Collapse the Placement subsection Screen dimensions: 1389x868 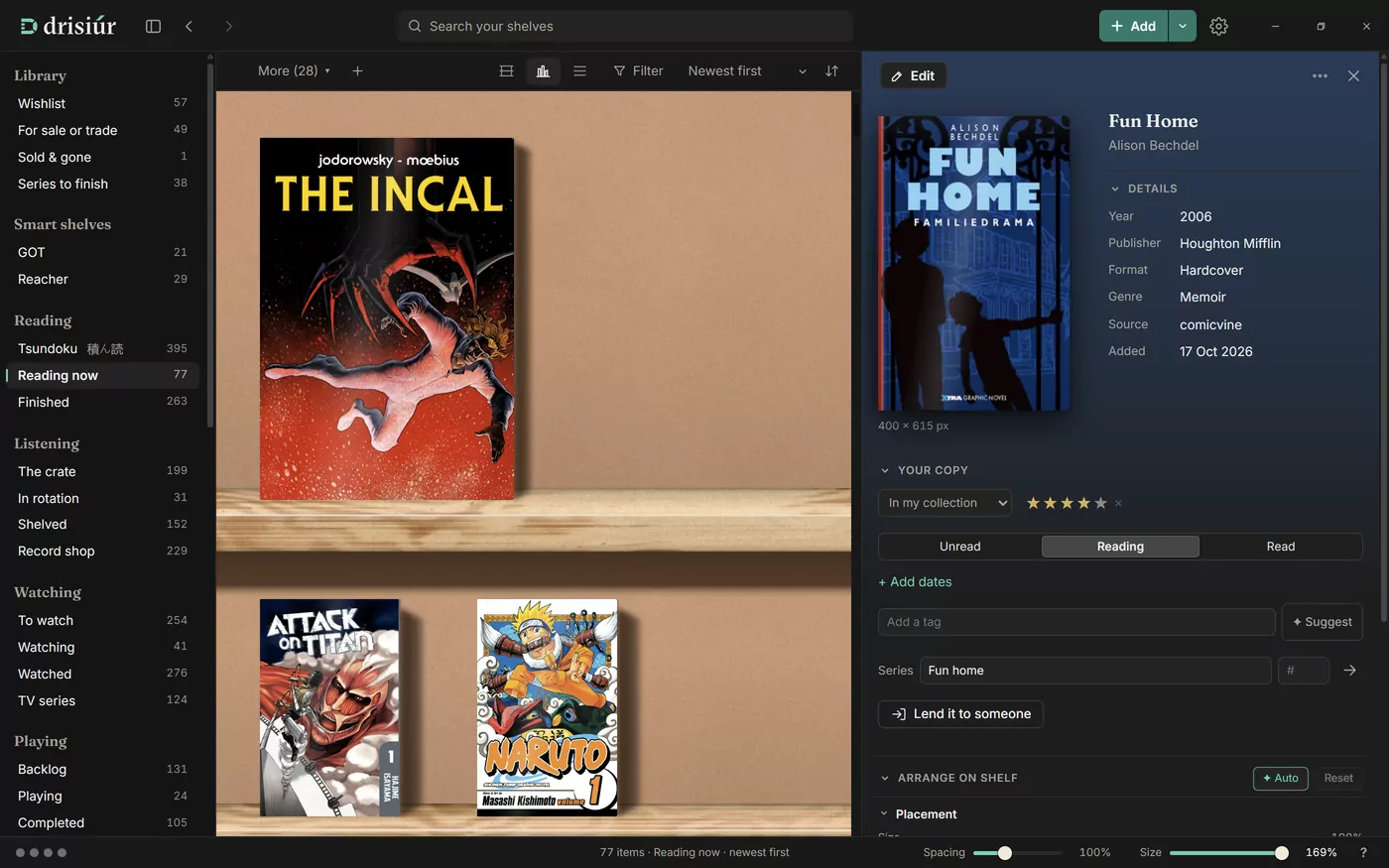(x=918, y=814)
